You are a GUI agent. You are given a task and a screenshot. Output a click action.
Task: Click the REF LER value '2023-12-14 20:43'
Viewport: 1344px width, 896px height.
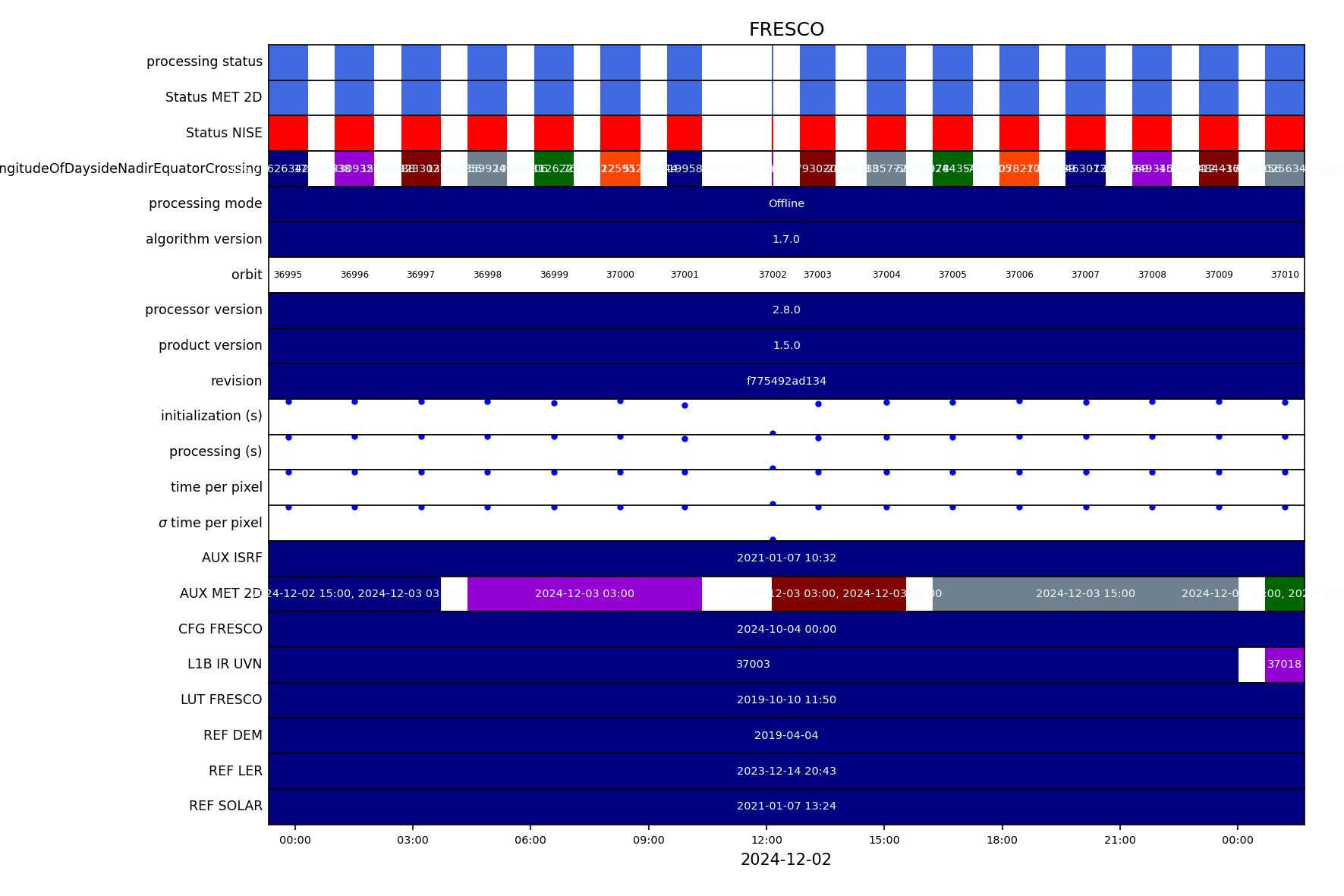[786, 771]
